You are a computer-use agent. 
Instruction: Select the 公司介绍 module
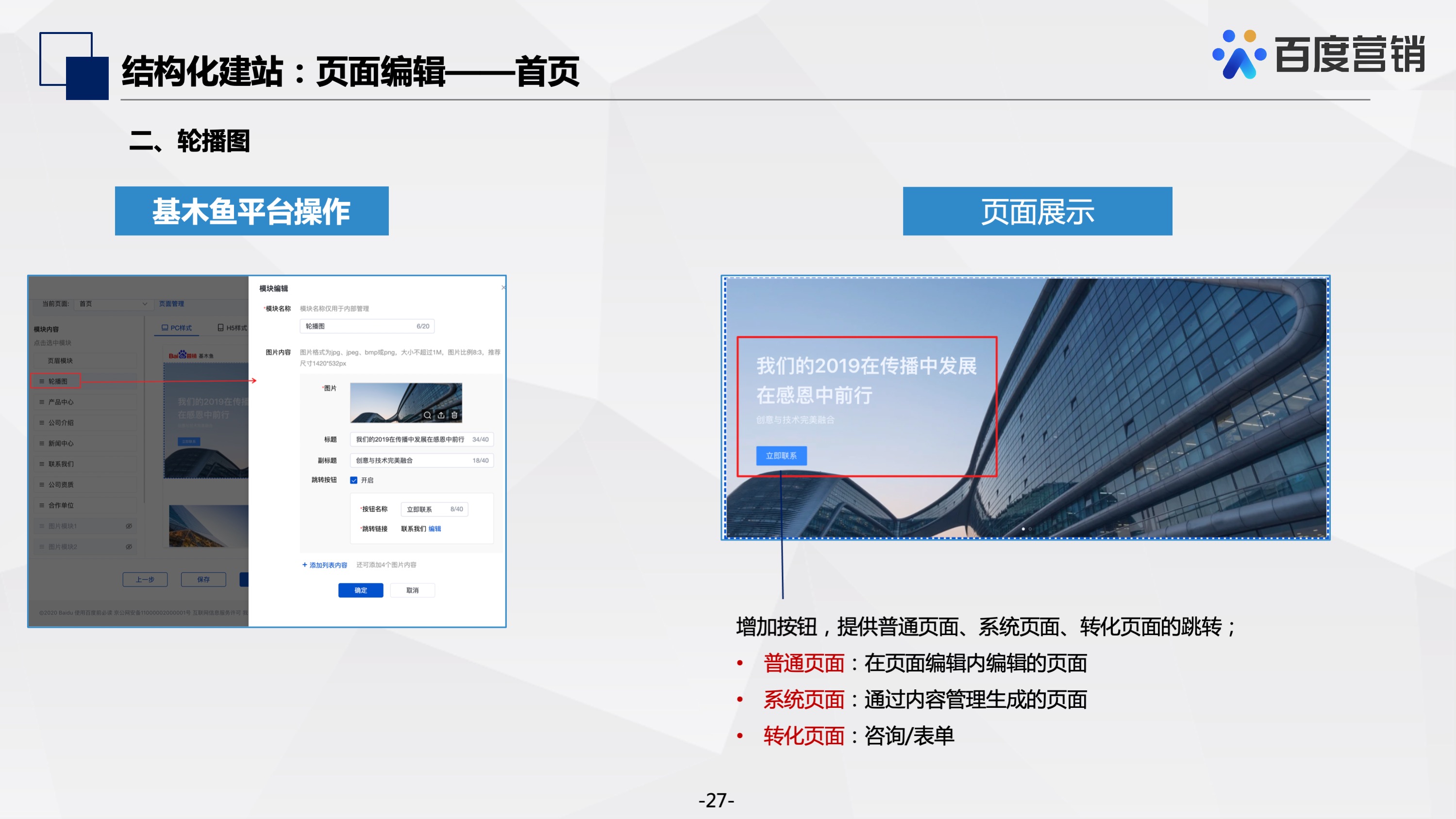[85, 423]
